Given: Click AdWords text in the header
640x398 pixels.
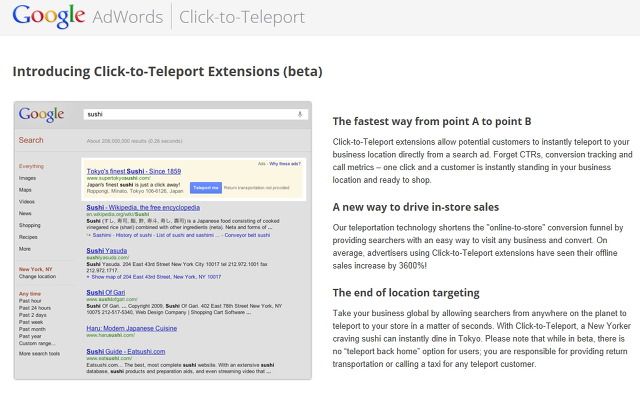Looking at the screenshot, I should tap(128, 17).
